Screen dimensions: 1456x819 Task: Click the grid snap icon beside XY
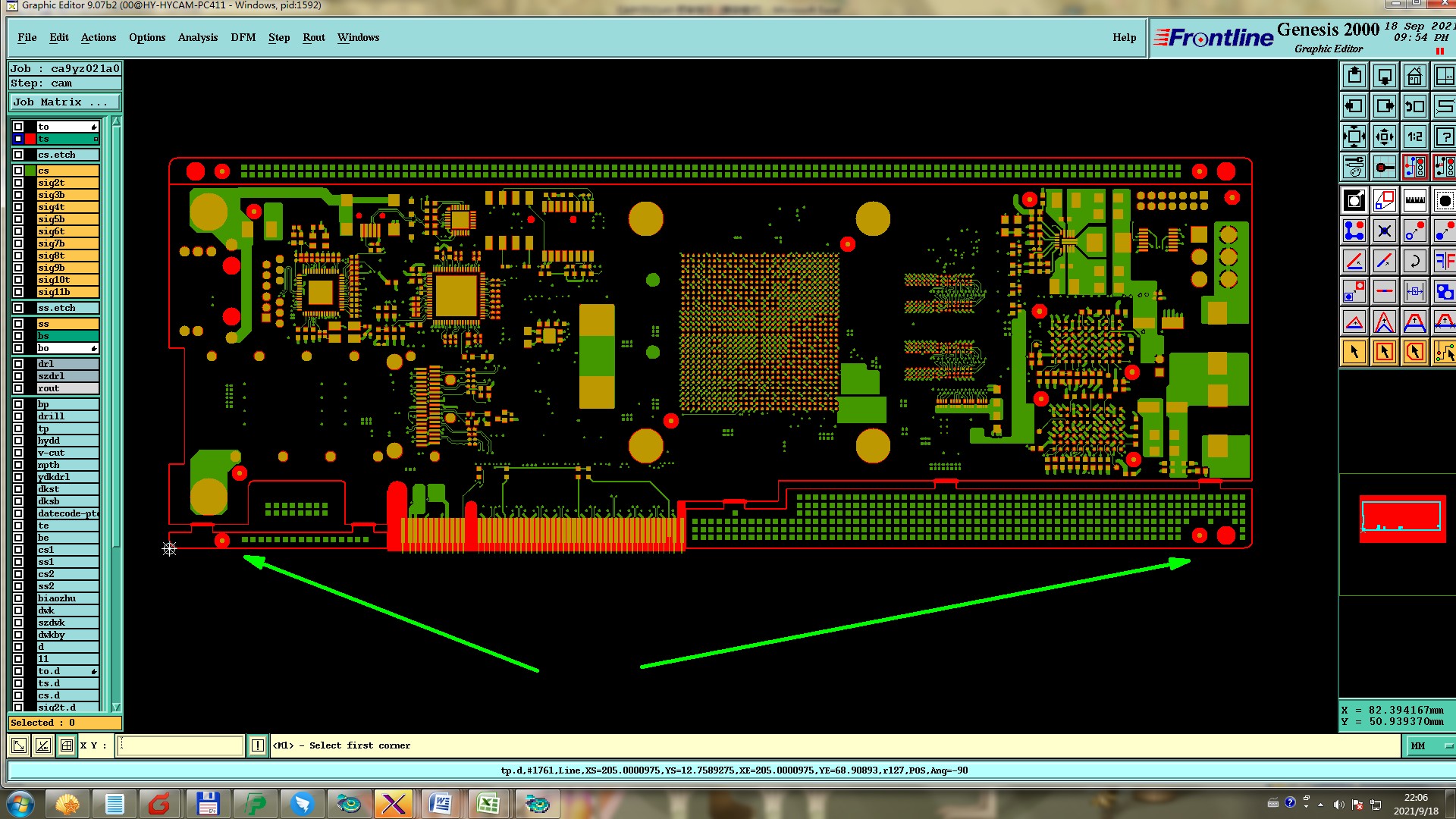pos(67,745)
